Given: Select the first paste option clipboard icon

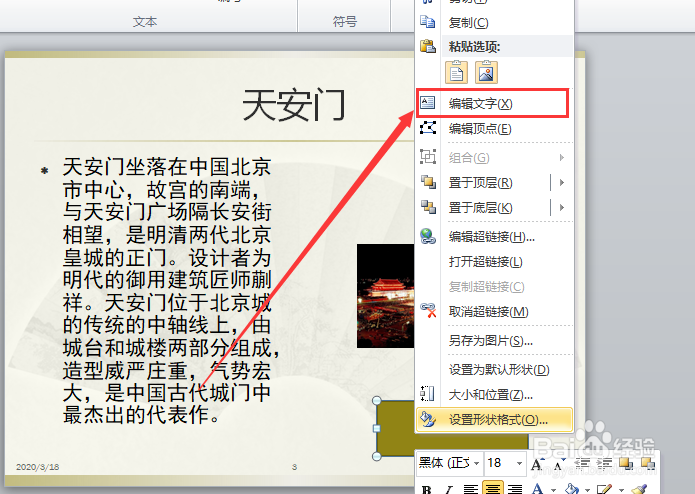Looking at the screenshot, I should [x=457, y=72].
